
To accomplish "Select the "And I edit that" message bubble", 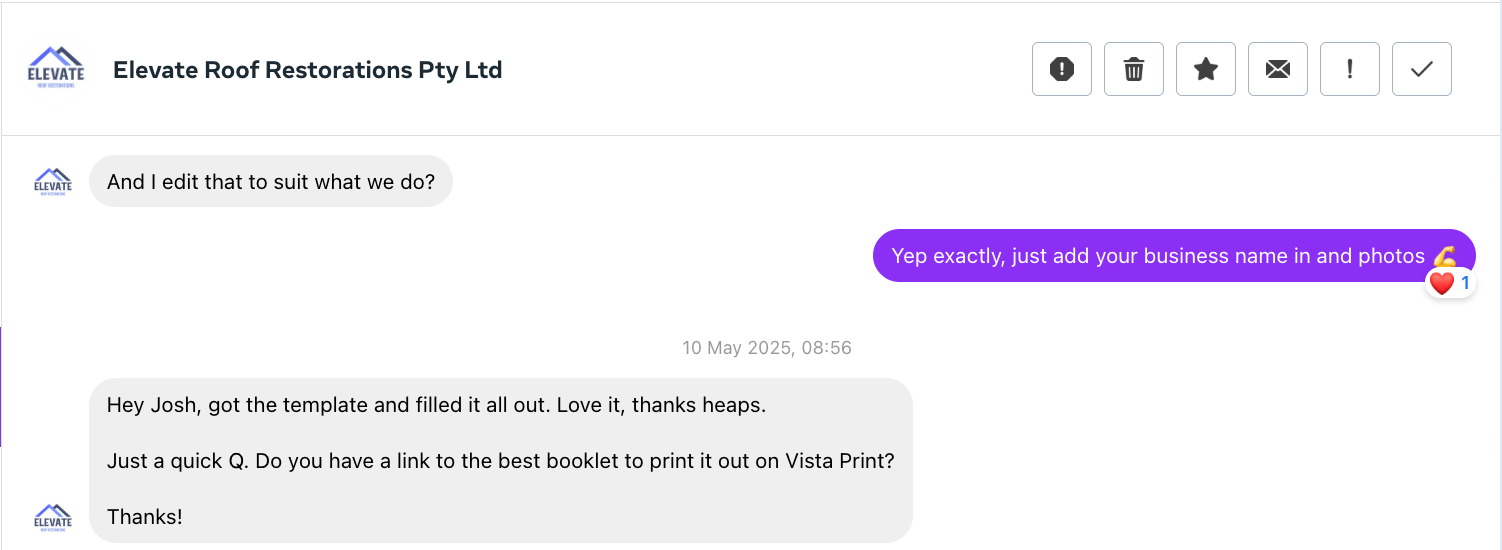I will (x=271, y=182).
